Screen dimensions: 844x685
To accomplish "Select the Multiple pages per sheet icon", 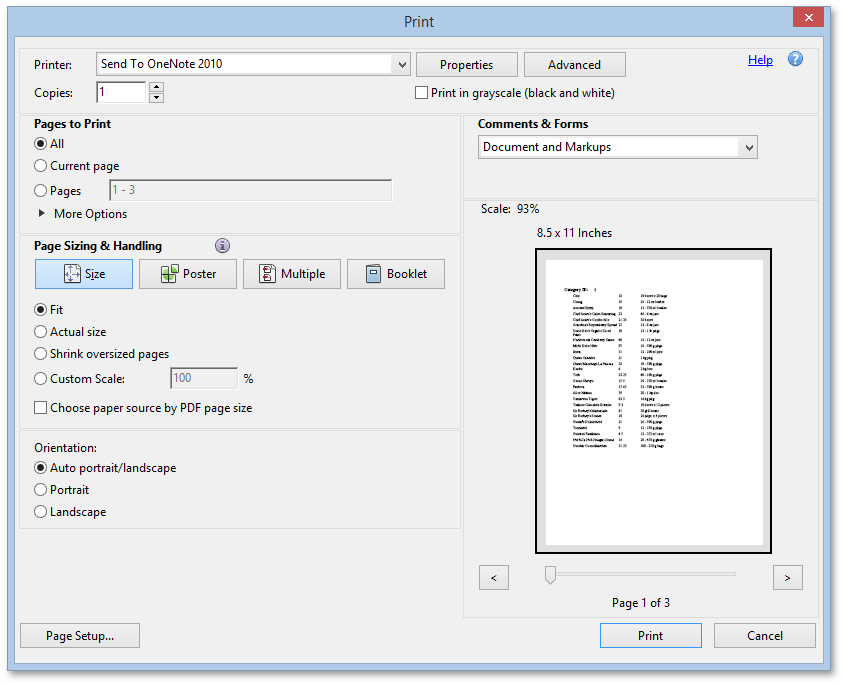I will pos(291,273).
